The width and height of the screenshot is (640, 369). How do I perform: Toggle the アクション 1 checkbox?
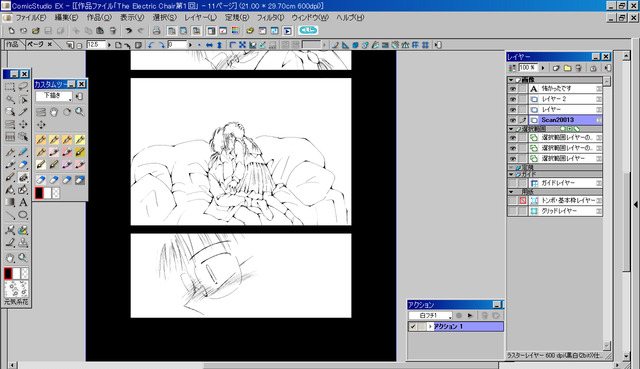click(x=413, y=327)
